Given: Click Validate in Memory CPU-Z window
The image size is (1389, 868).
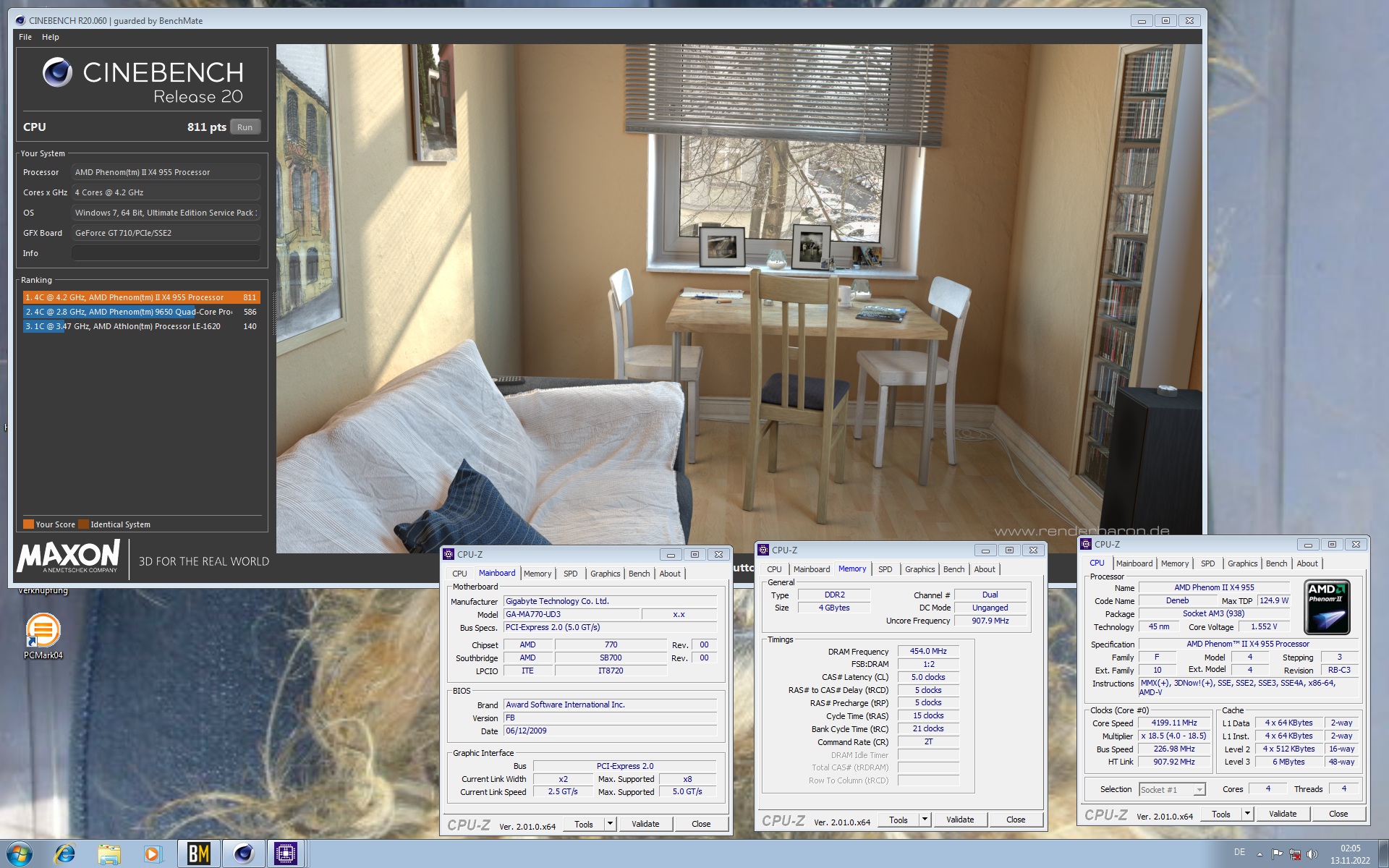Looking at the screenshot, I should tap(960, 820).
